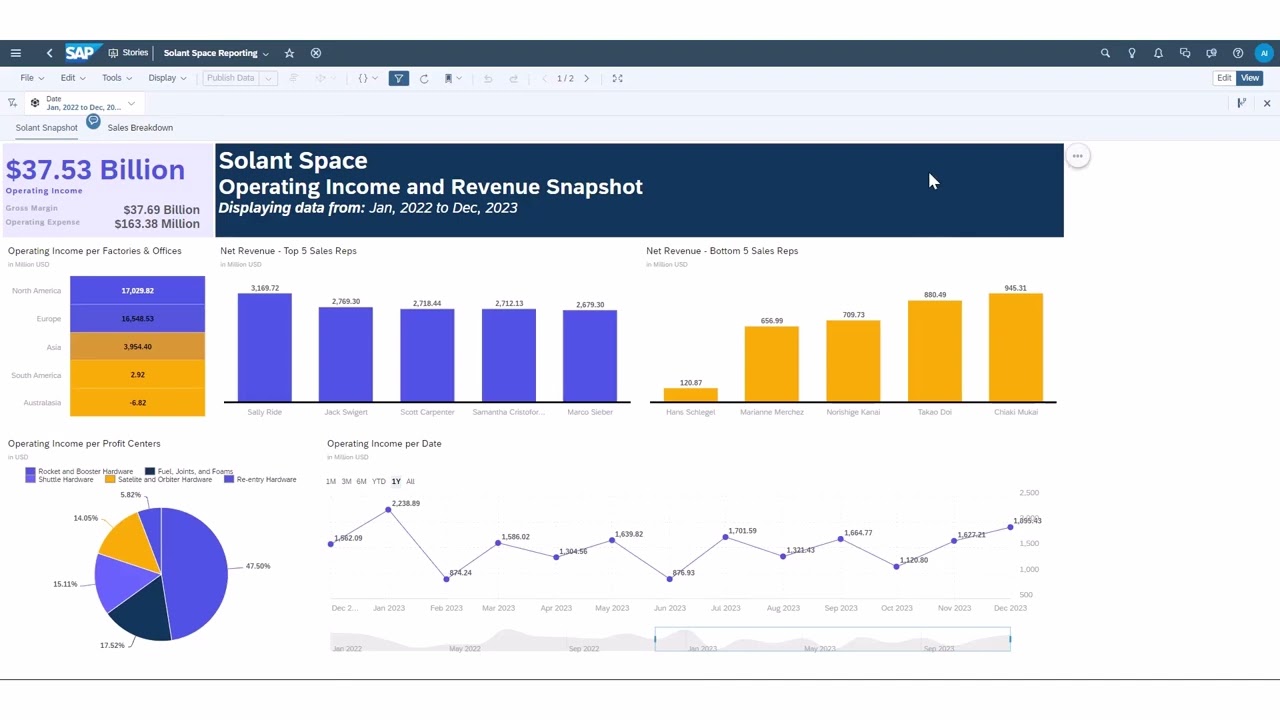Enter fullscreen mode icon
This screenshot has height=720, width=1280.
(617, 78)
